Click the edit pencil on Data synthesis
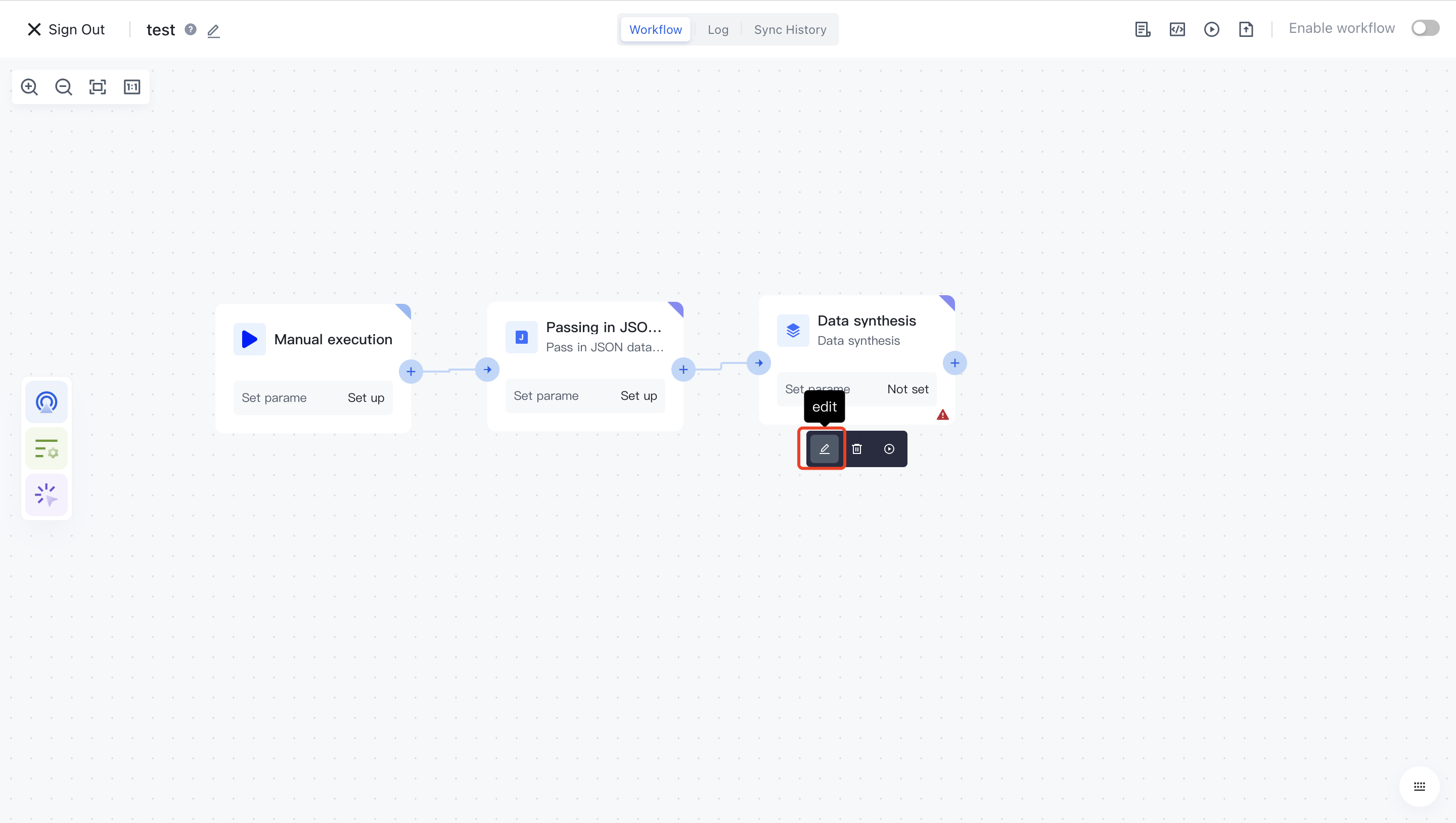Image resolution: width=1456 pixels, height=823 pixels. click(x=824, y=449)
